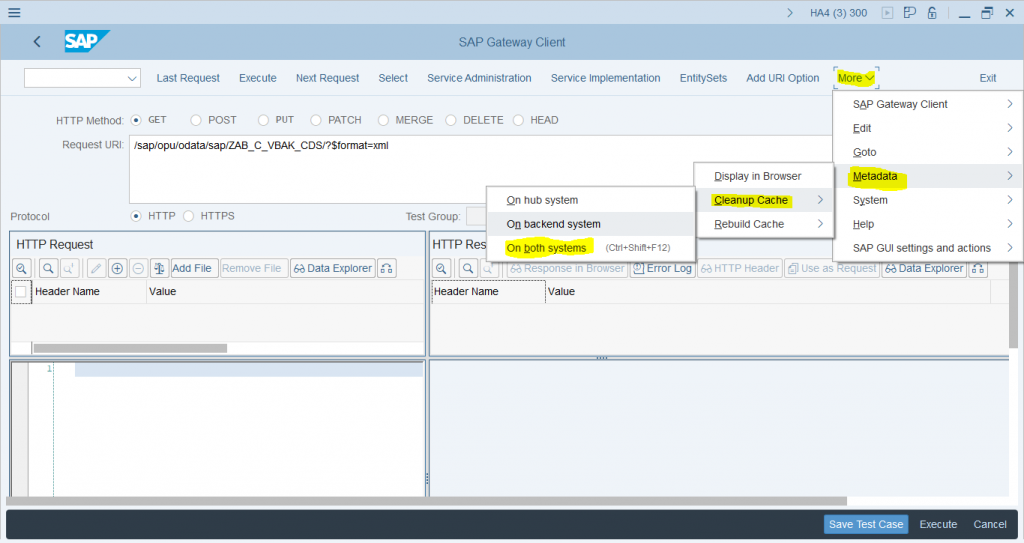The width and height of the screenshot is (1024, 543).
Task: Open the Metadata submenu
Action: [x=927, y=176]
